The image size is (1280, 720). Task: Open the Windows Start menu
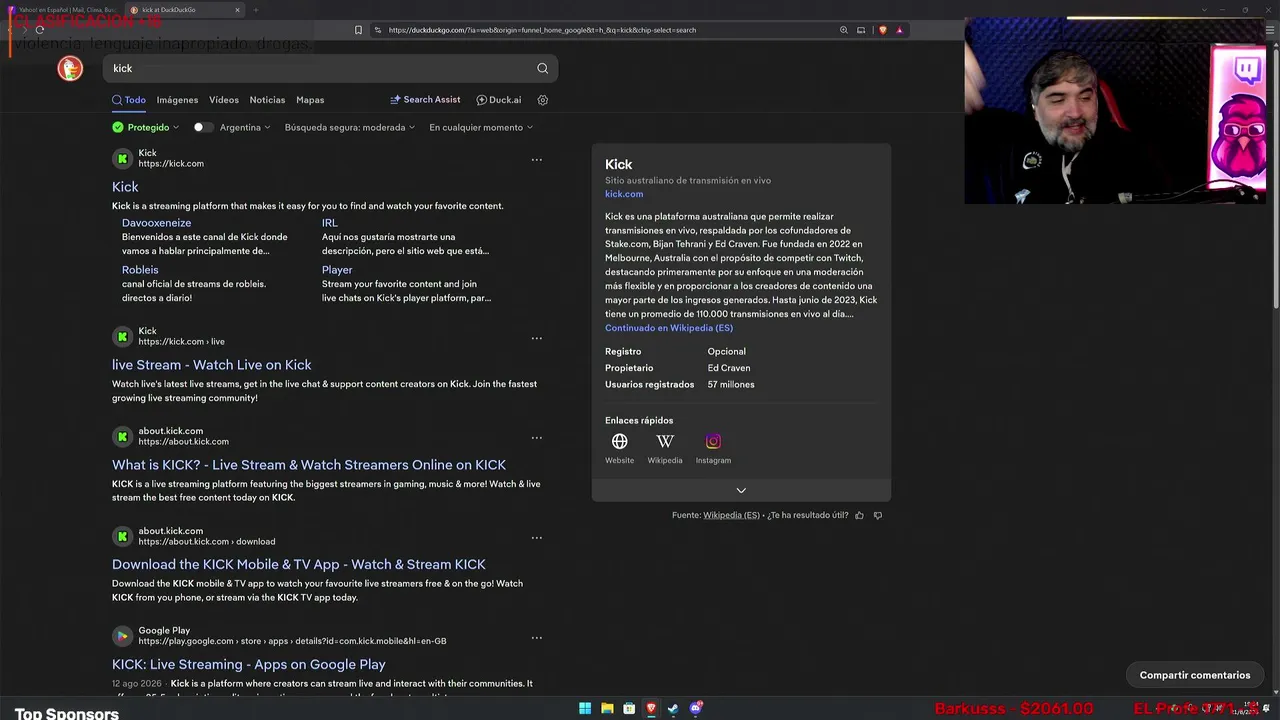click(x=585, y=709)
